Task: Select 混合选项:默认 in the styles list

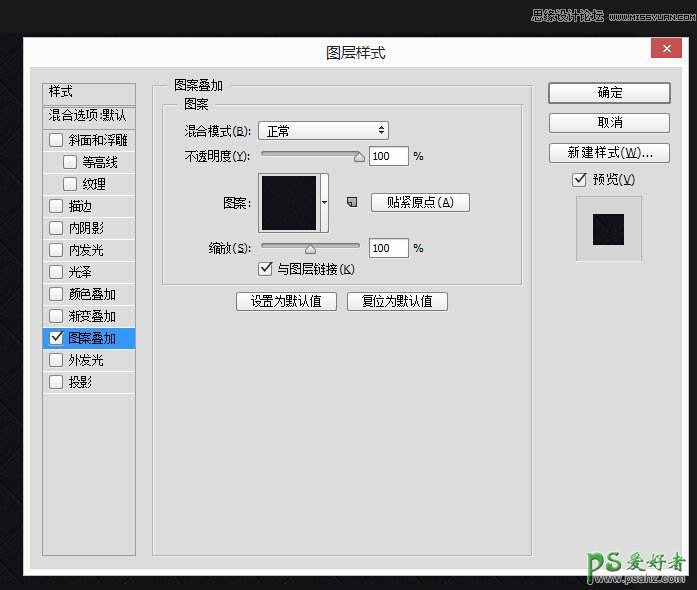Action: point(88,116)
